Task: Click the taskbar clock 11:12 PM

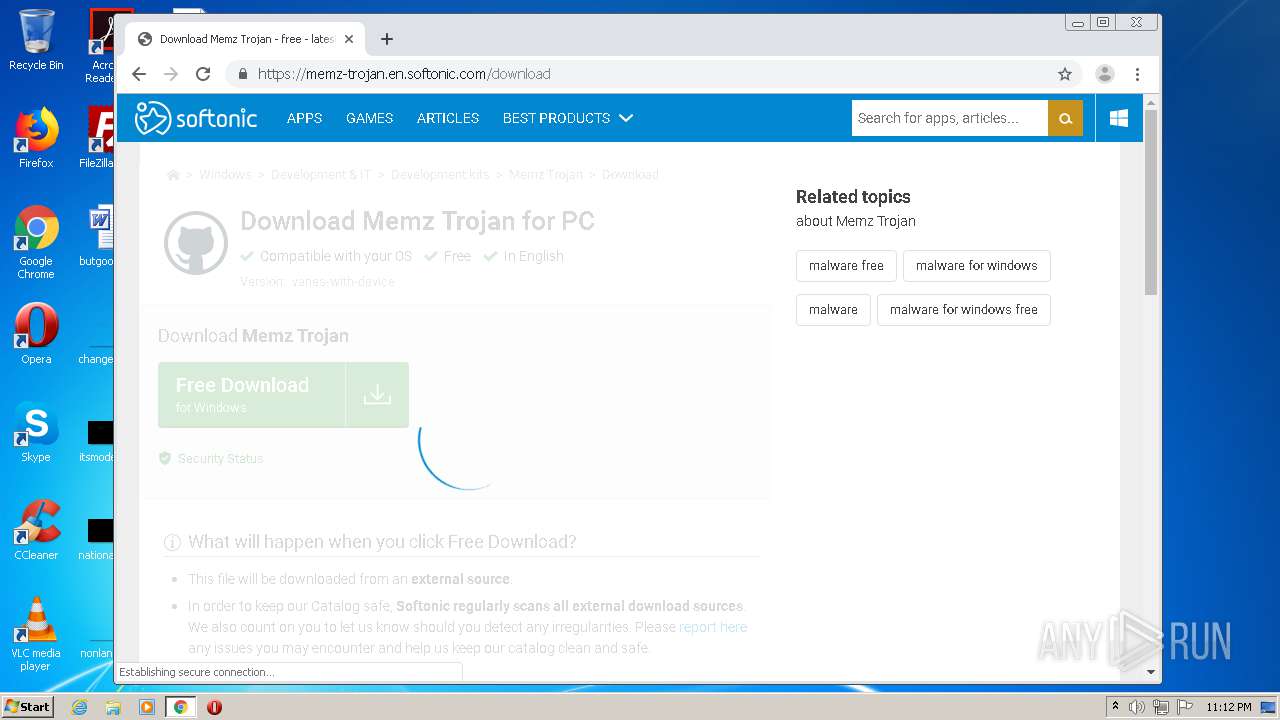Action: (x=1228, y=707)
